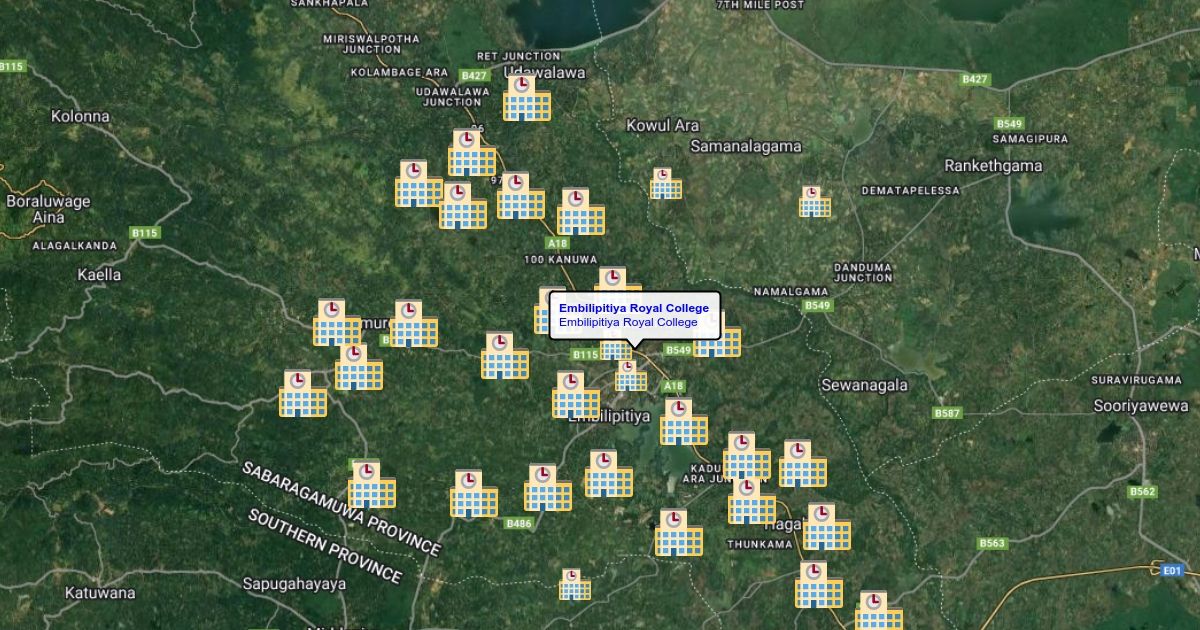Click school marker northeast of Thunkama label
The width and height of the screenshot is (1200, 630).
pyautogui.click(x=826, y=527)
